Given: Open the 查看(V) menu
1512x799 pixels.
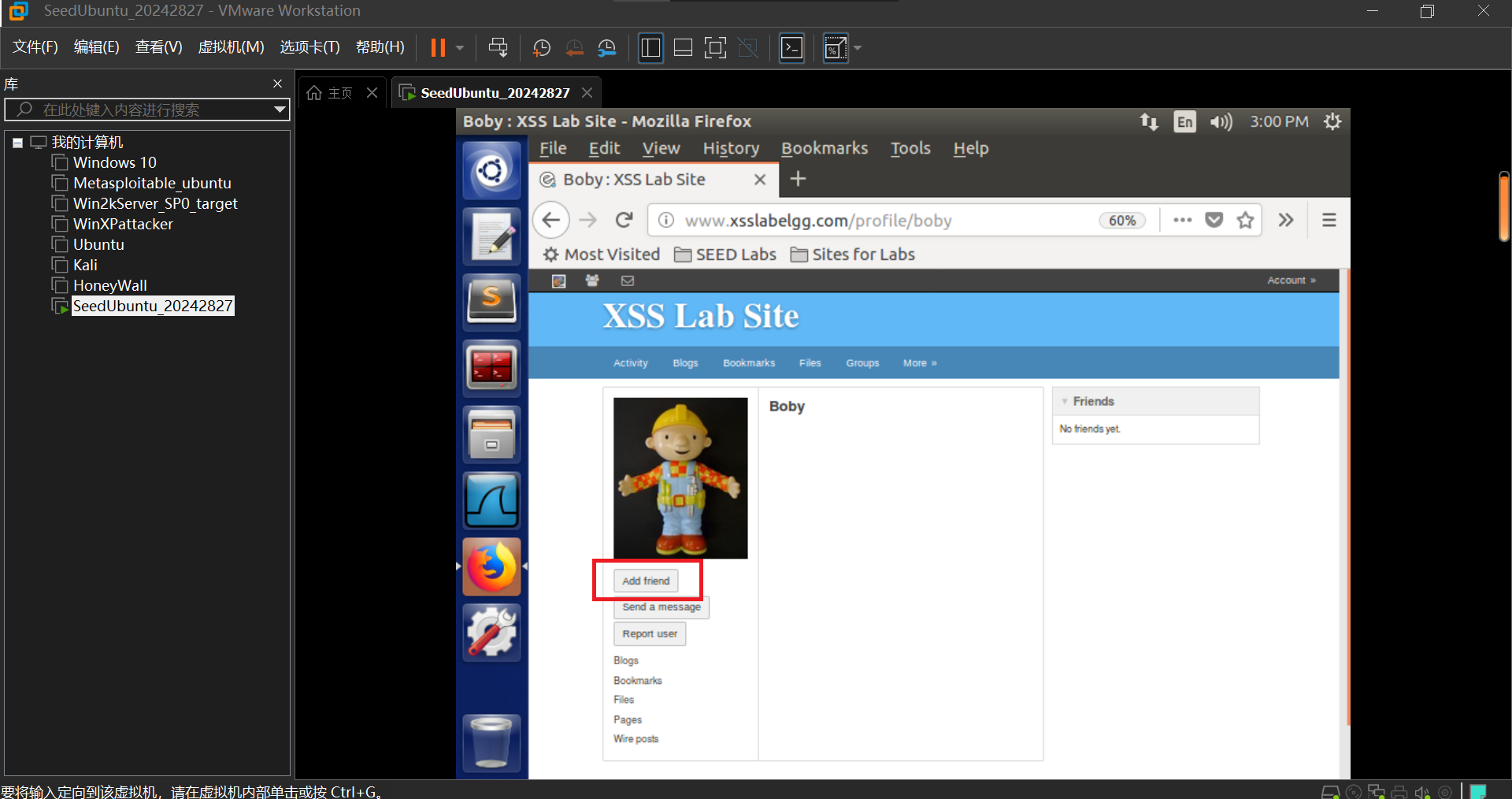Looking at the screenshot, I should (158, 47).
